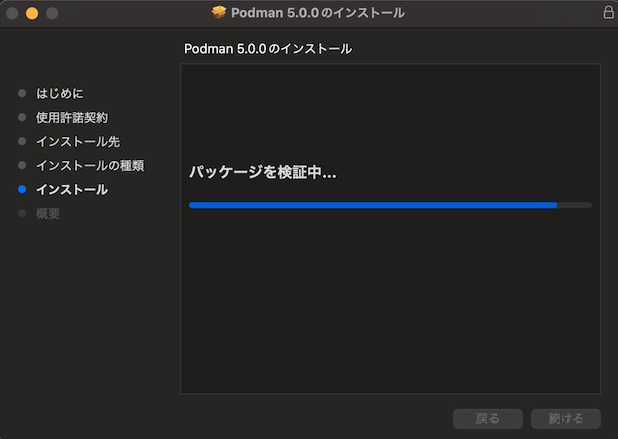Click the gray bullet beside インストールの種類
This screenshot has width=618, height=439.
pyautogui.click(x=22, y=166)
